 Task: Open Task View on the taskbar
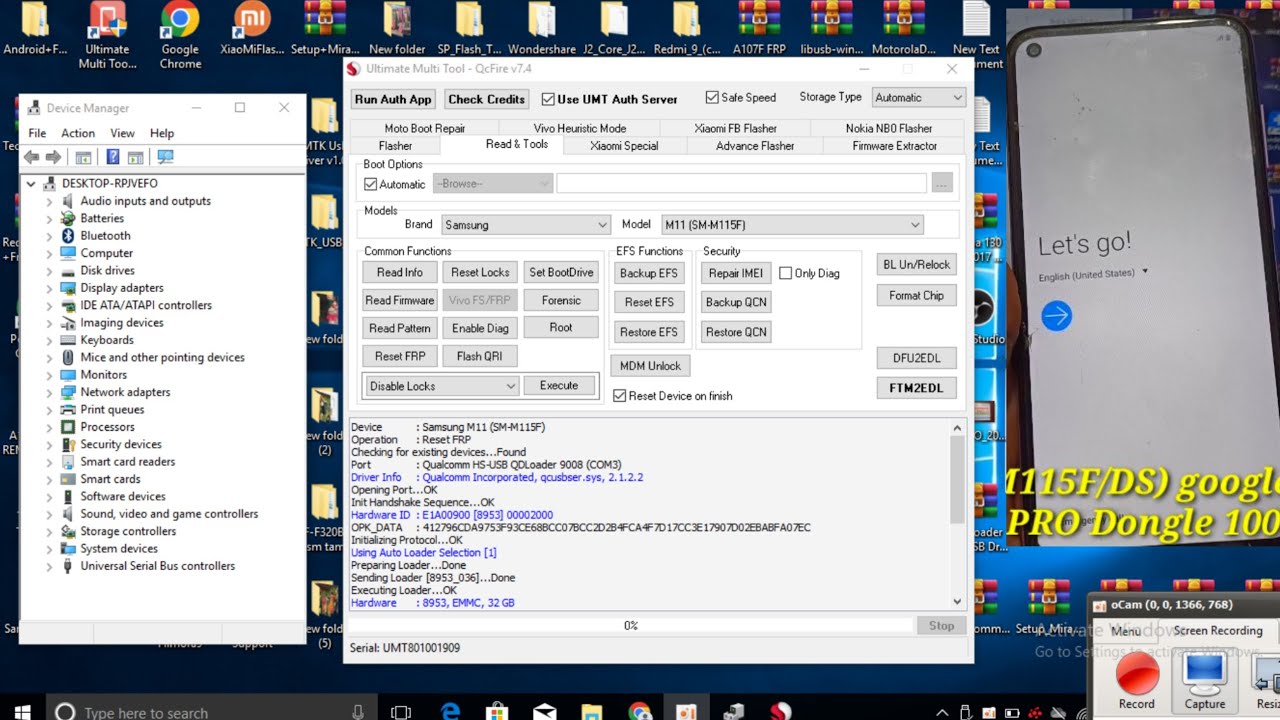tap(401, 712)
